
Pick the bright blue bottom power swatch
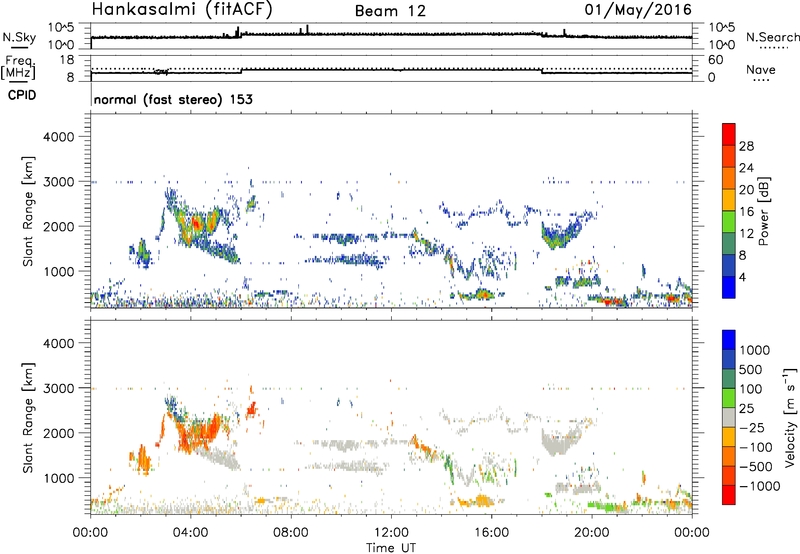pos(729,287)
